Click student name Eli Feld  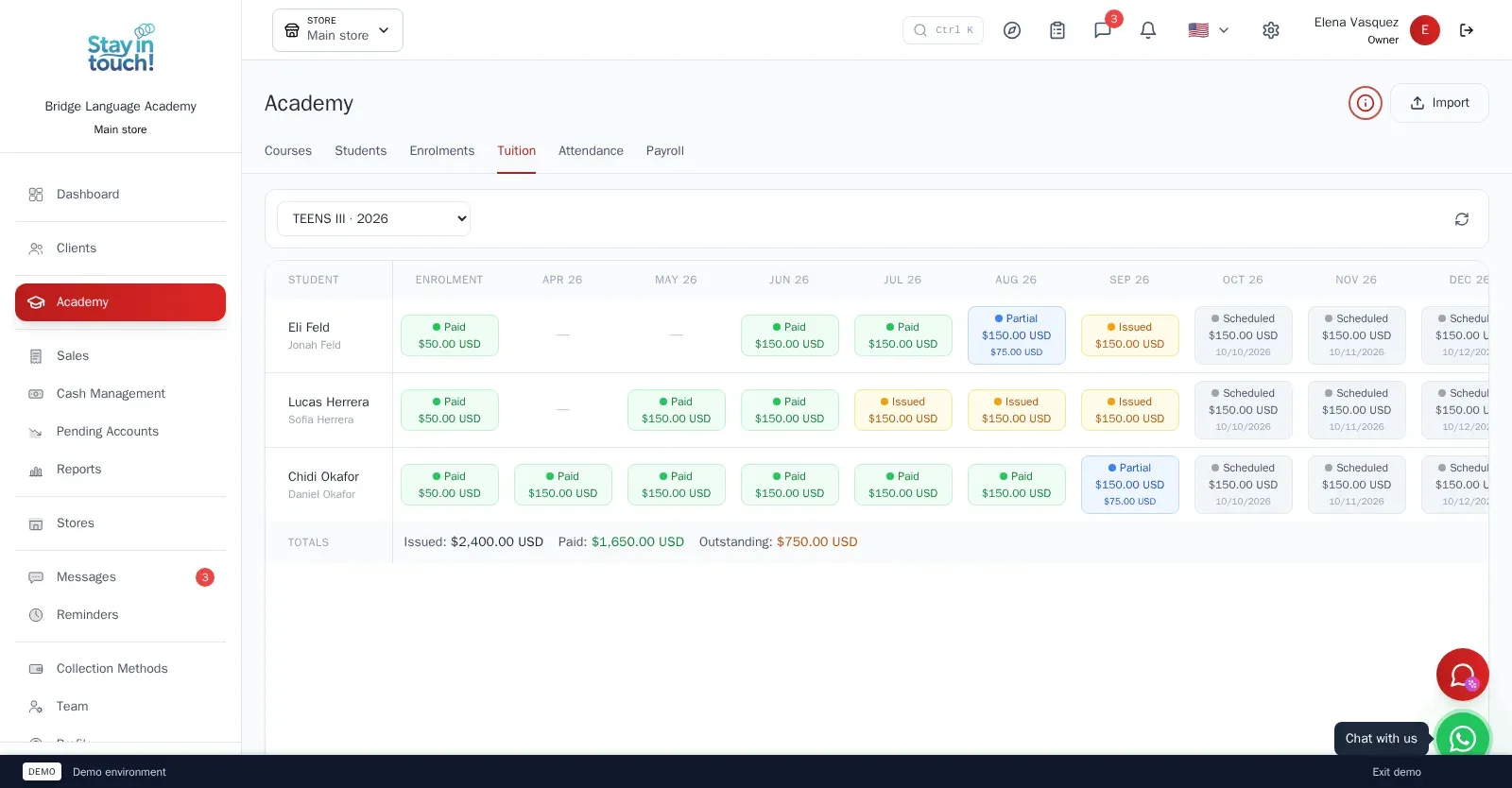[x=309, y=328]
